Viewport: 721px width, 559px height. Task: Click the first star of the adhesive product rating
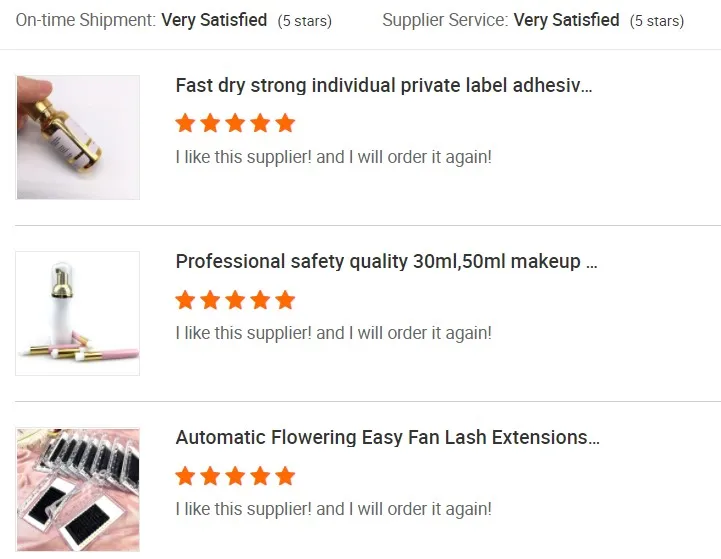[185, 123]
